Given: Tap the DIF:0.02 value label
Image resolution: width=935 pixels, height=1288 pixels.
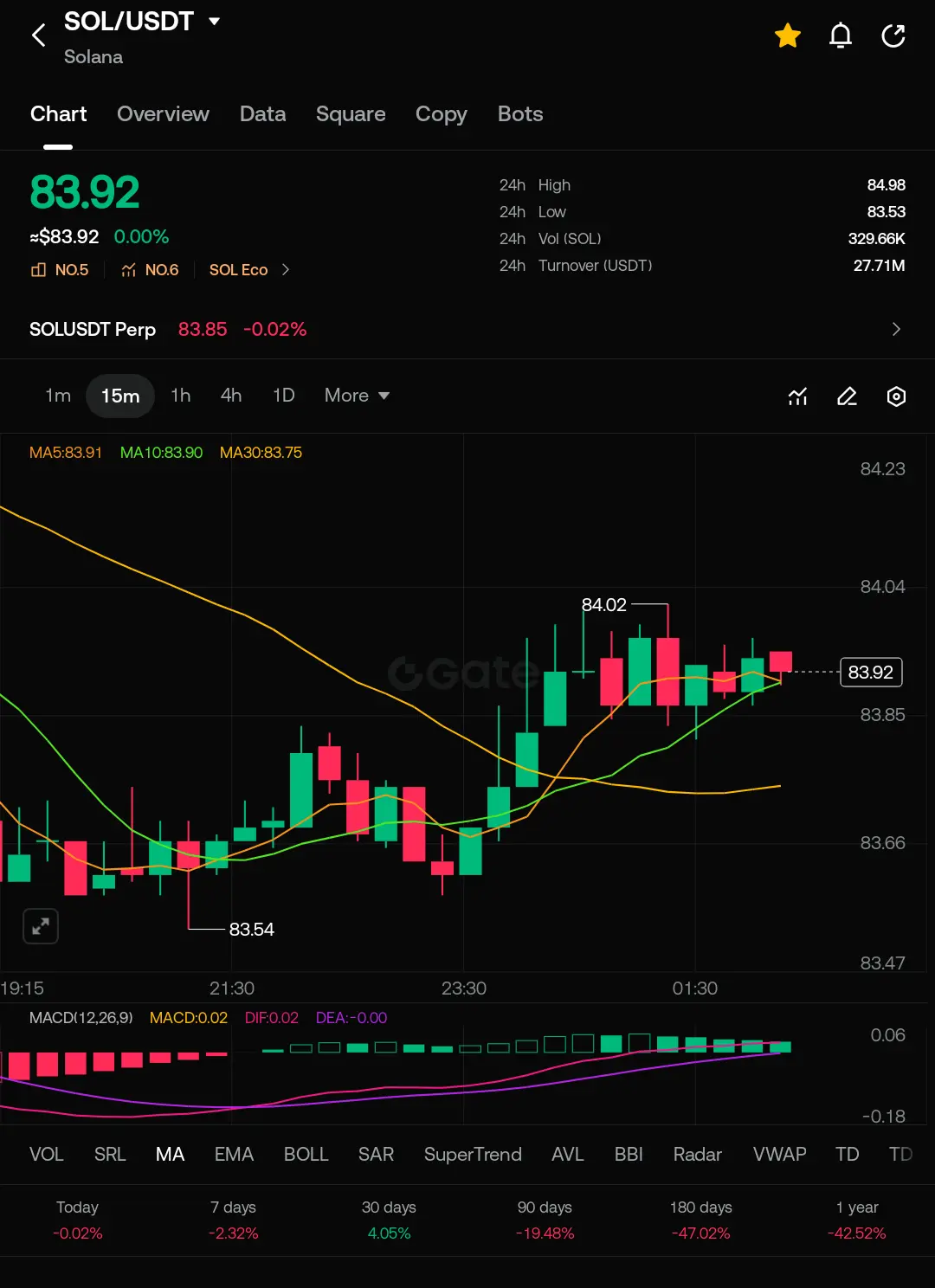Looking at the screenshot, I should click(x=272, y=1018).
